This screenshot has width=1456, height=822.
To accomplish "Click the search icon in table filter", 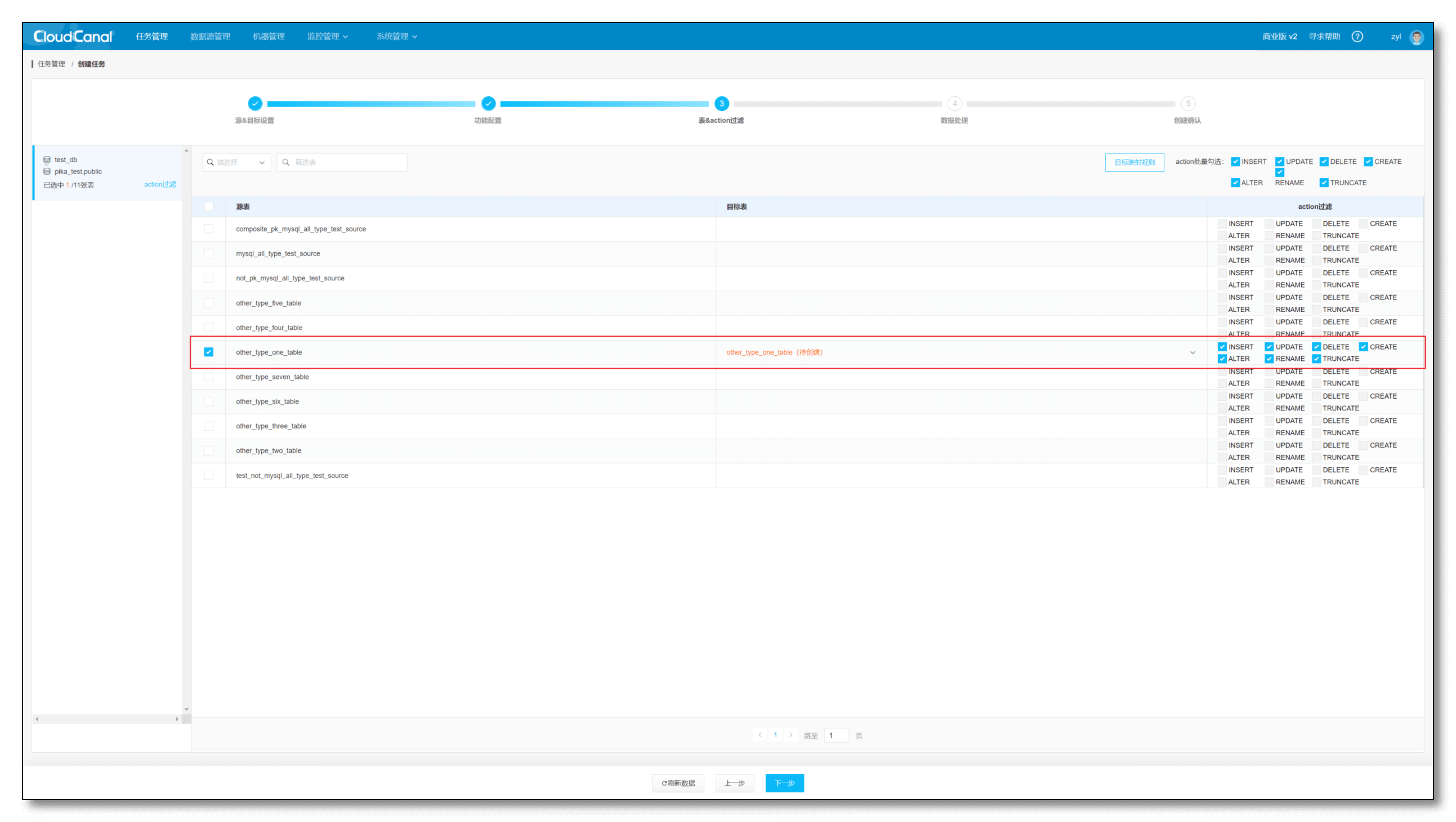I will pos(286,162).
